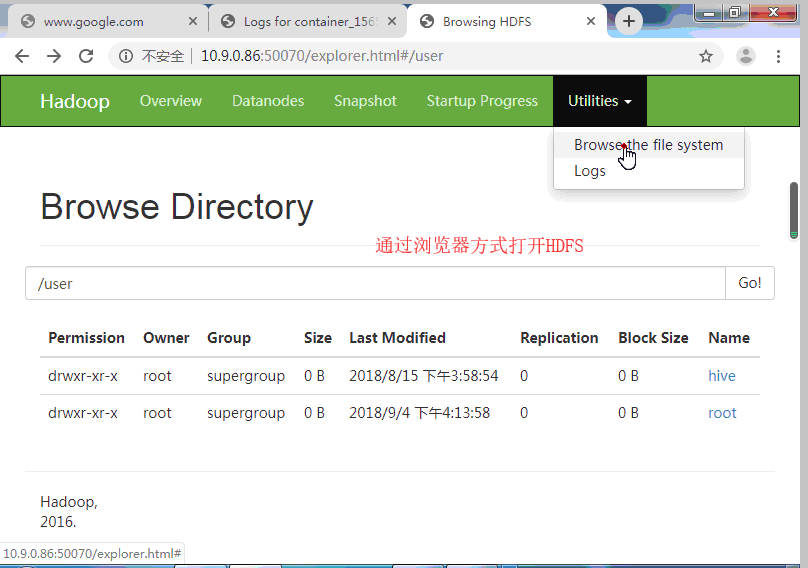Click the page vertical scrollbar

click(x=794, y=210)
